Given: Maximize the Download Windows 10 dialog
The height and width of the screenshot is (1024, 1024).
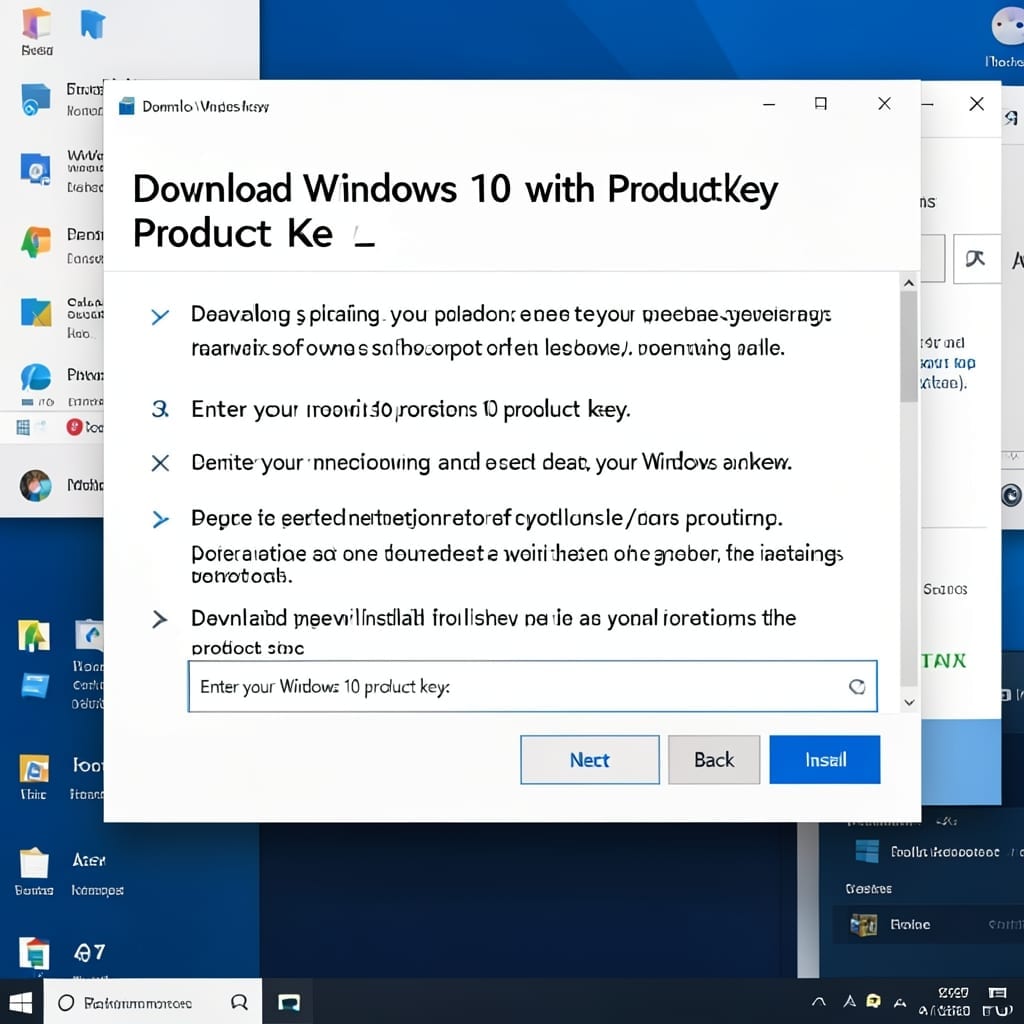Looking at the screenshot, I should click(821, 104).
